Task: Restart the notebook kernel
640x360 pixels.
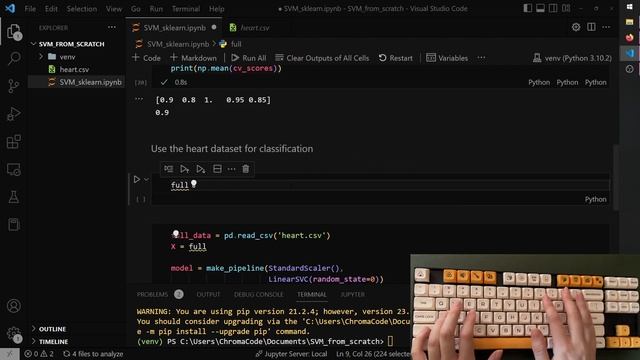Action: (x=396, y=58)
